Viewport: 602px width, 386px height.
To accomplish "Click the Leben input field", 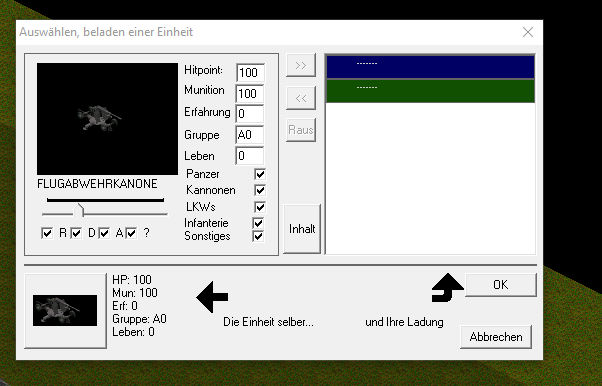I will [x=250, y=156].
